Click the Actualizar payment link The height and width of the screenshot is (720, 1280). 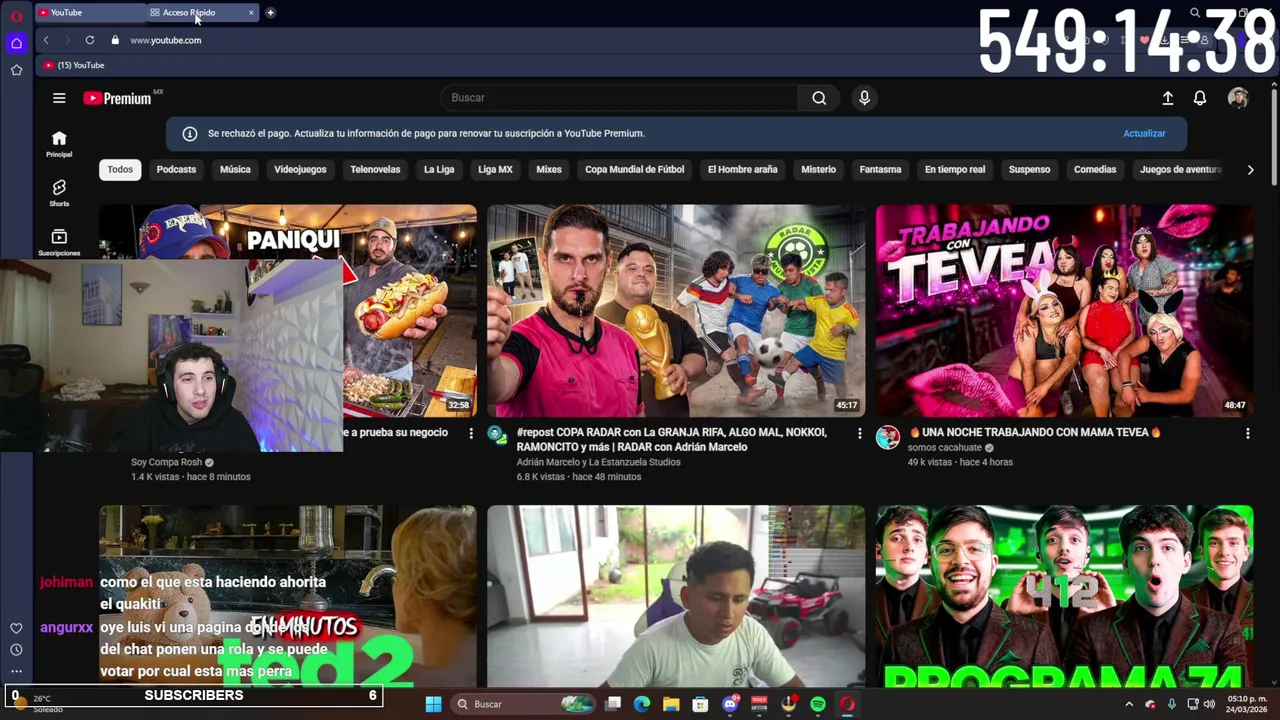(x=1144, y=133)
